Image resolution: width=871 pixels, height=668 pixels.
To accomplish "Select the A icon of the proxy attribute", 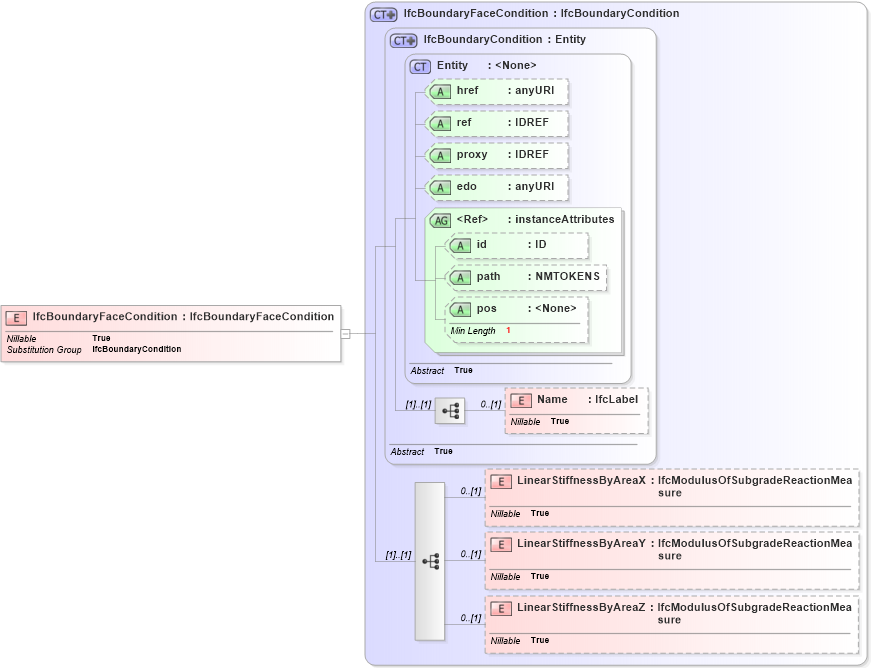I will point(440,155).
